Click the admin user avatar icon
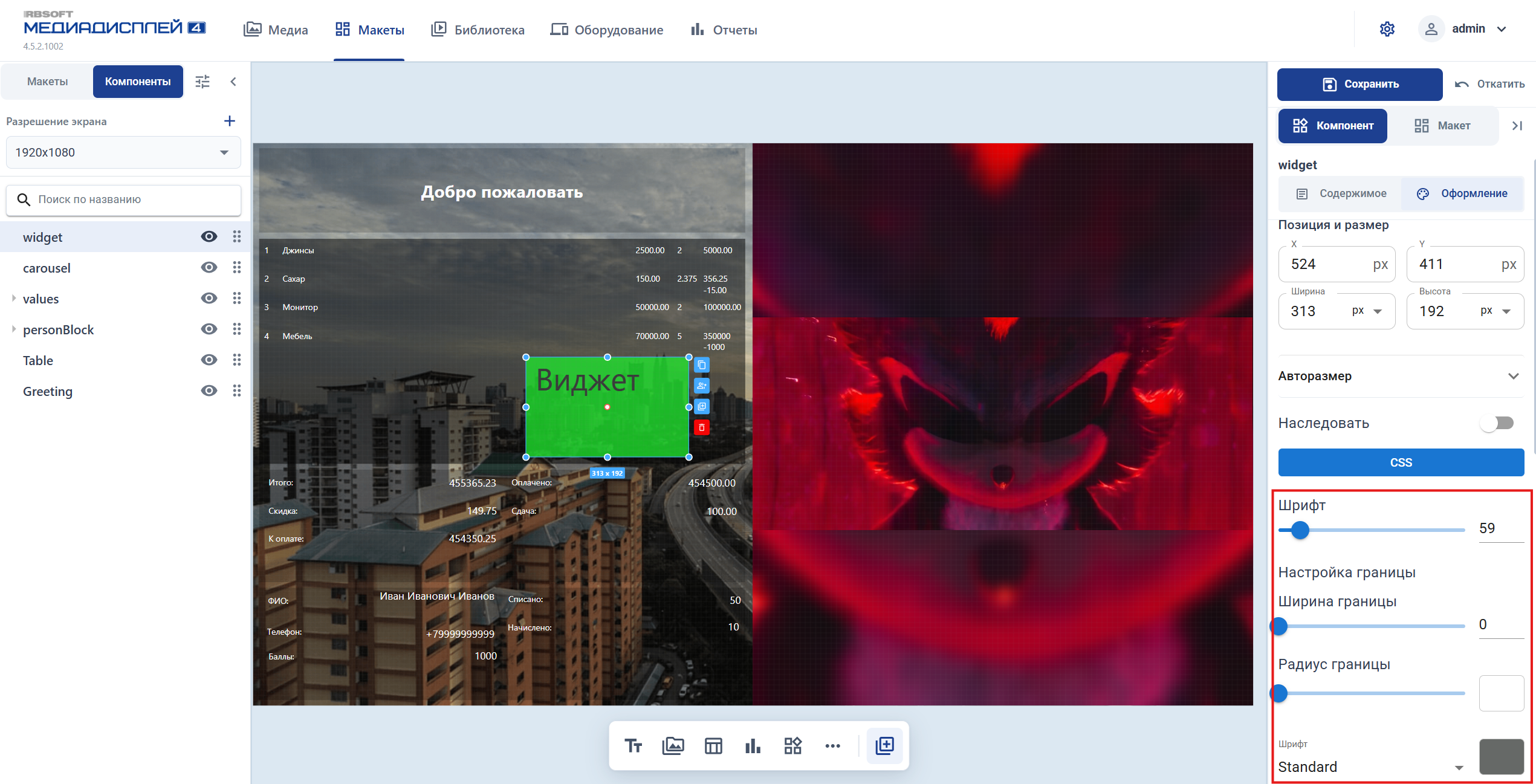Screen dimensions: 1536x784 1431,29
